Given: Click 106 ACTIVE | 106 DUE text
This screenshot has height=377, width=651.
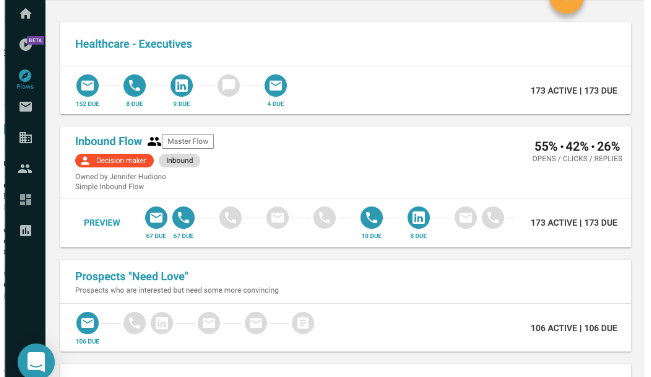Looking at the screenshot, I should (x=574, y=328).
